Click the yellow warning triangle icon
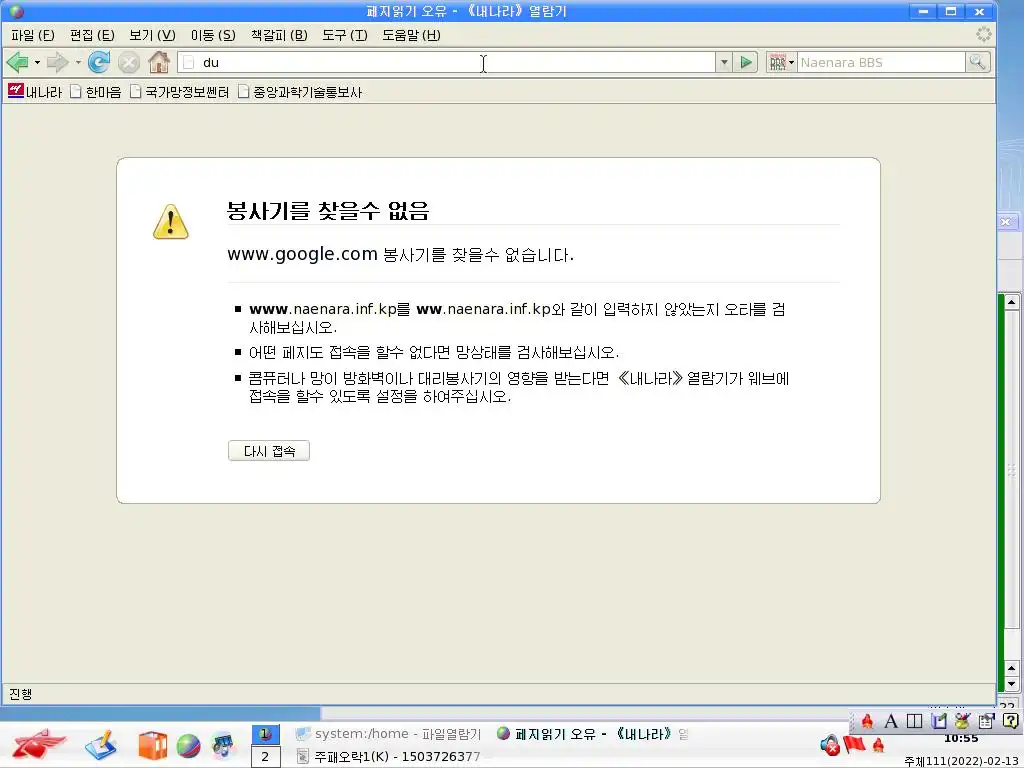Image resolution: width=1024 pixels, height=768 pixels. 170,221
